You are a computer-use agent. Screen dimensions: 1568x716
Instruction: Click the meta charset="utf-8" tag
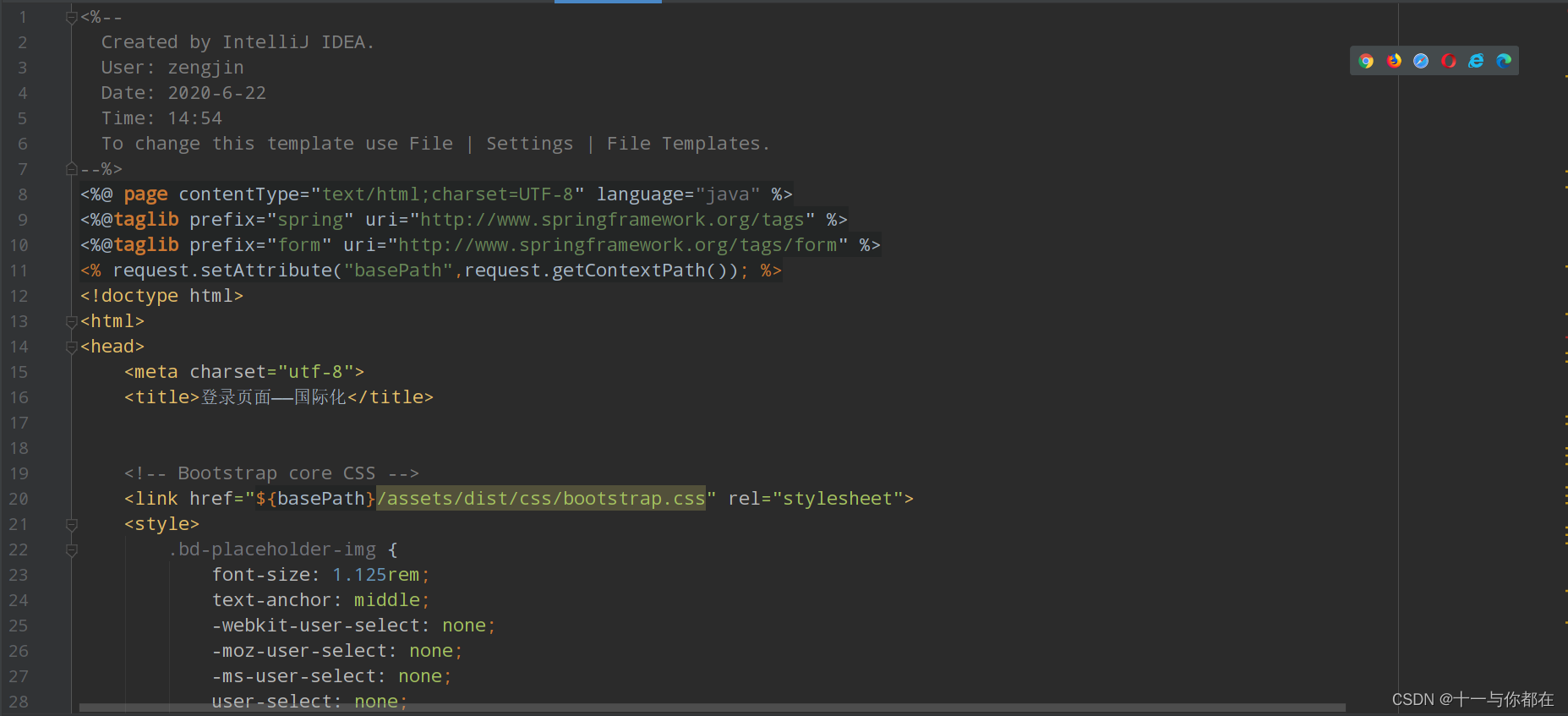tap(244, 372)
